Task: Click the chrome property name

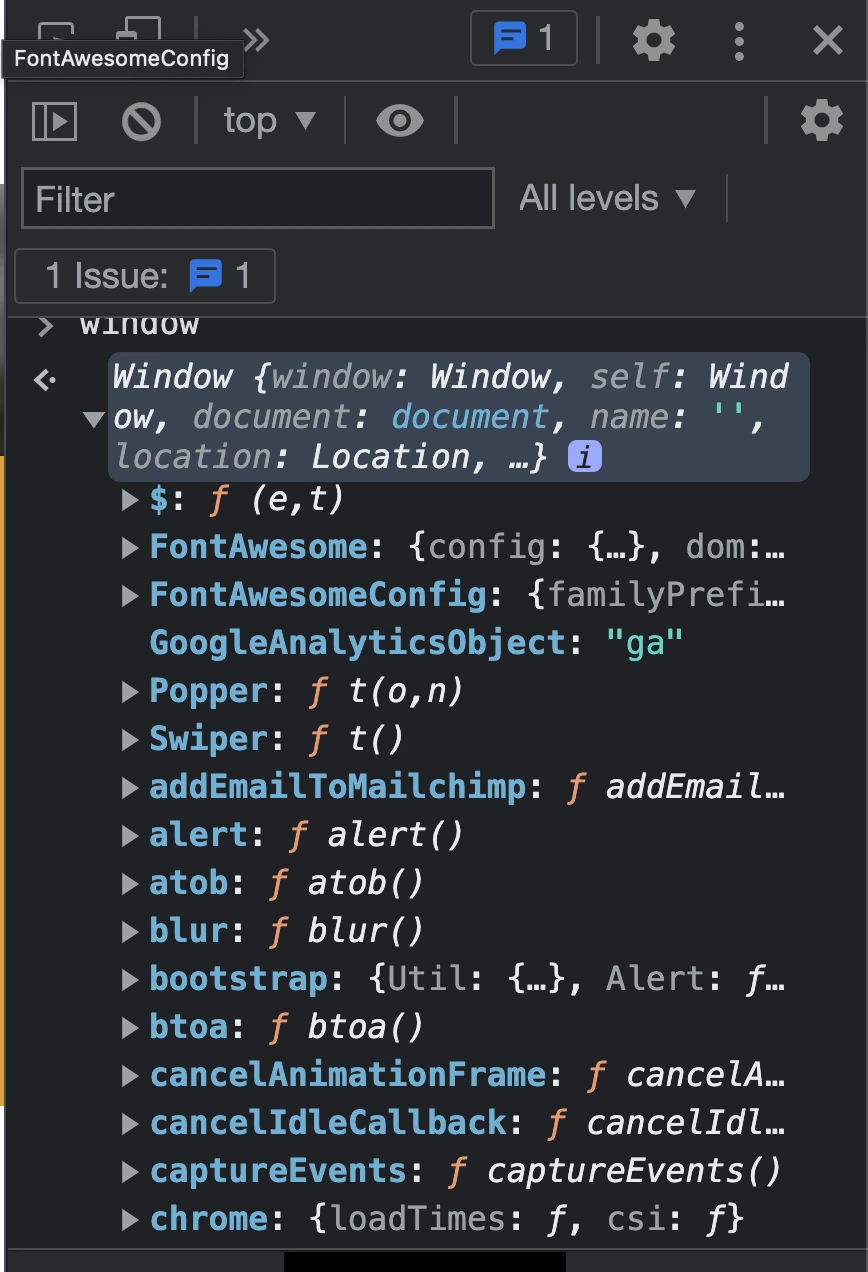Action: click(x=208, y=1219)
